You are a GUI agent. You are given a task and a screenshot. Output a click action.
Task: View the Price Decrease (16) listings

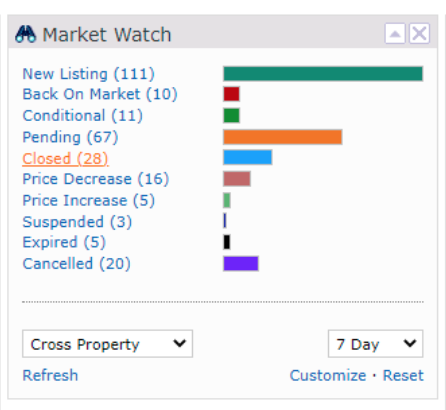96,179
